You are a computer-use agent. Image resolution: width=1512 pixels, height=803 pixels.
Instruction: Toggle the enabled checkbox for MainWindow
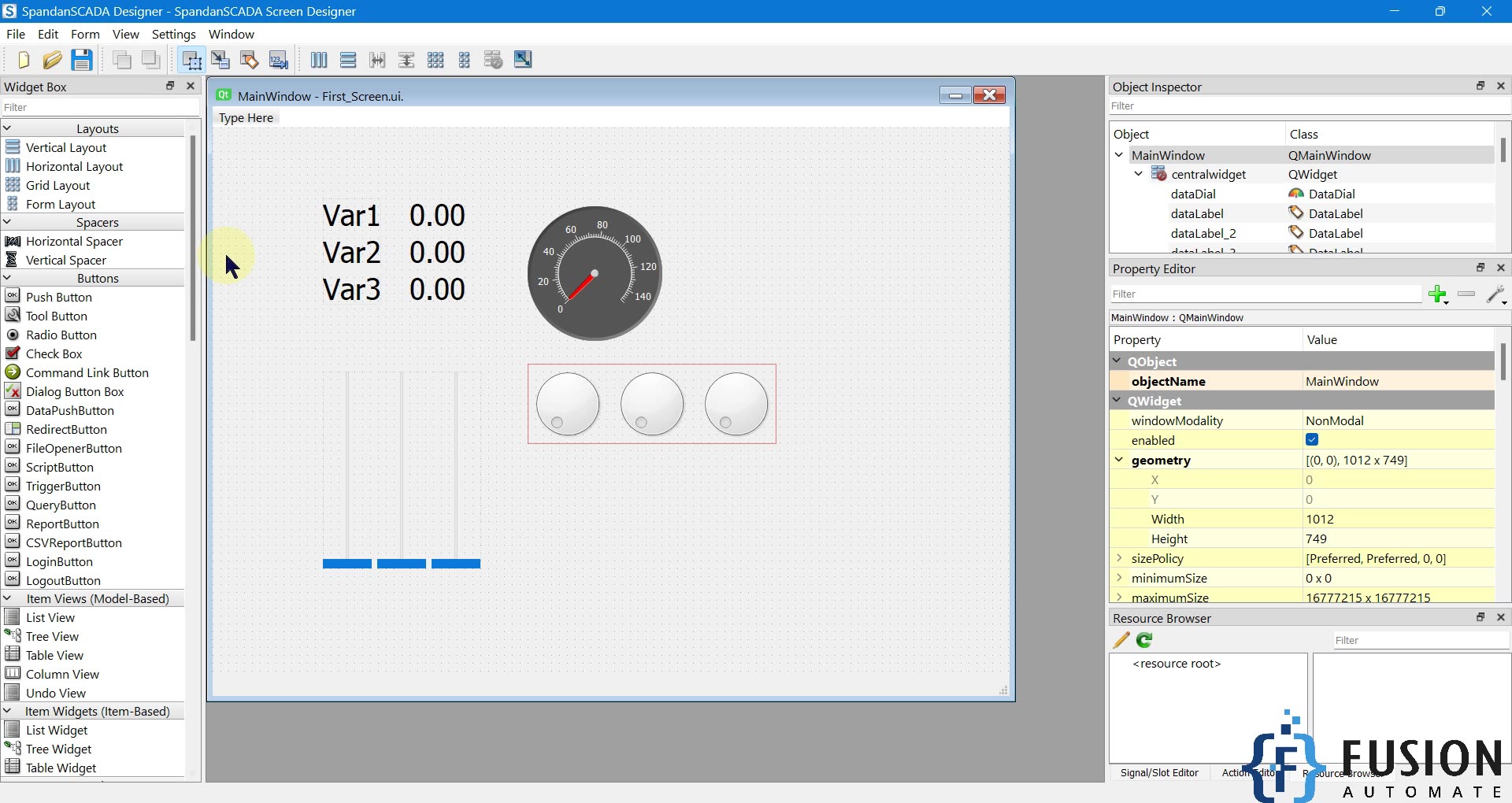pyautogui.click(x=1311, y=440)
